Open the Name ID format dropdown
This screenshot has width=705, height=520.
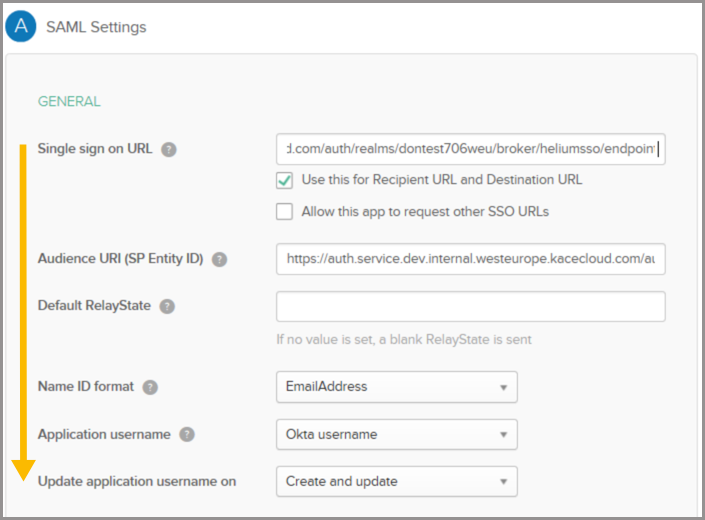point(396,386)
